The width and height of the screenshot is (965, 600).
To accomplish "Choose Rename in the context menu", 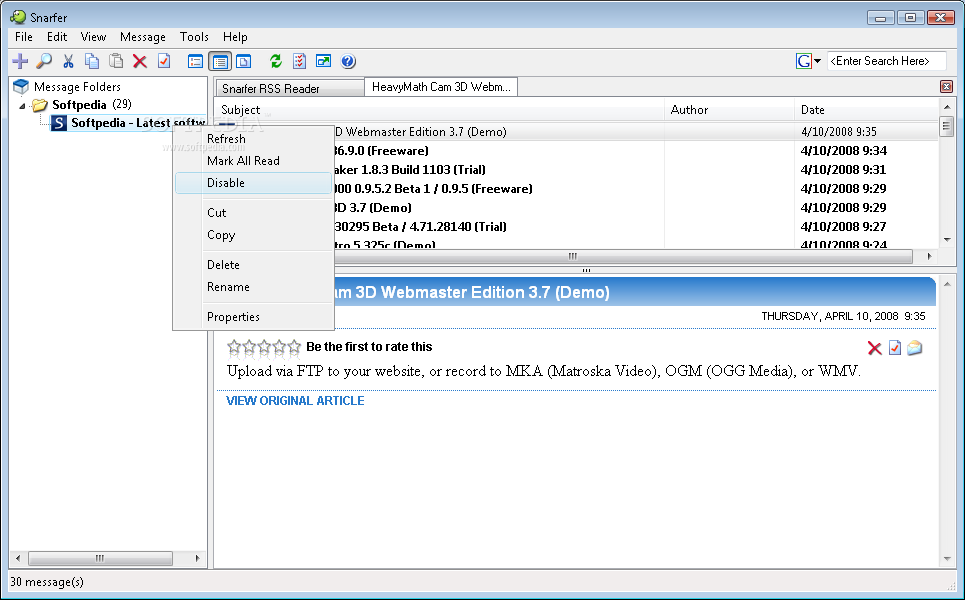I will tap(254, 287).
